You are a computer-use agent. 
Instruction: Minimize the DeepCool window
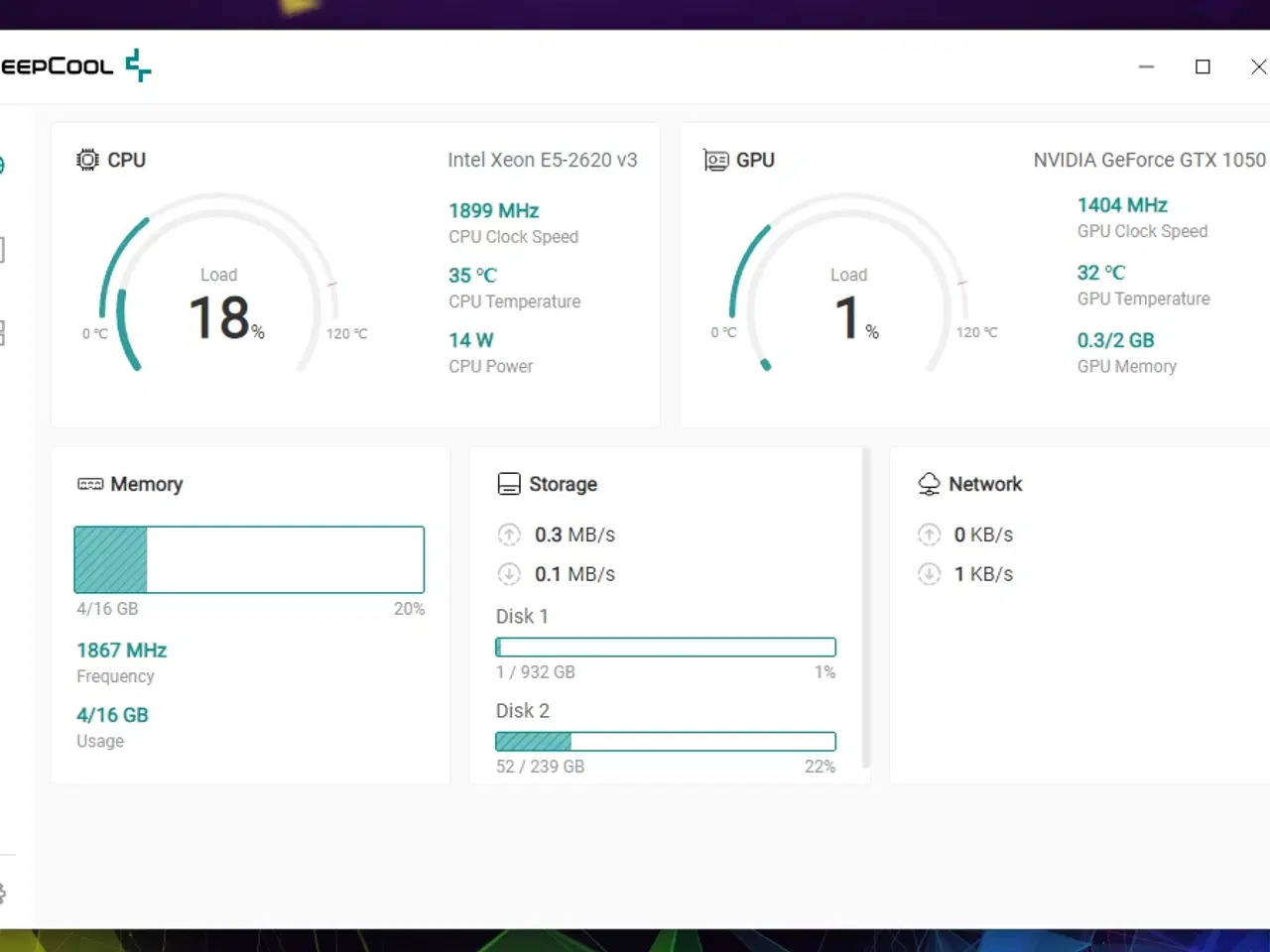[x=1146, y=66]
